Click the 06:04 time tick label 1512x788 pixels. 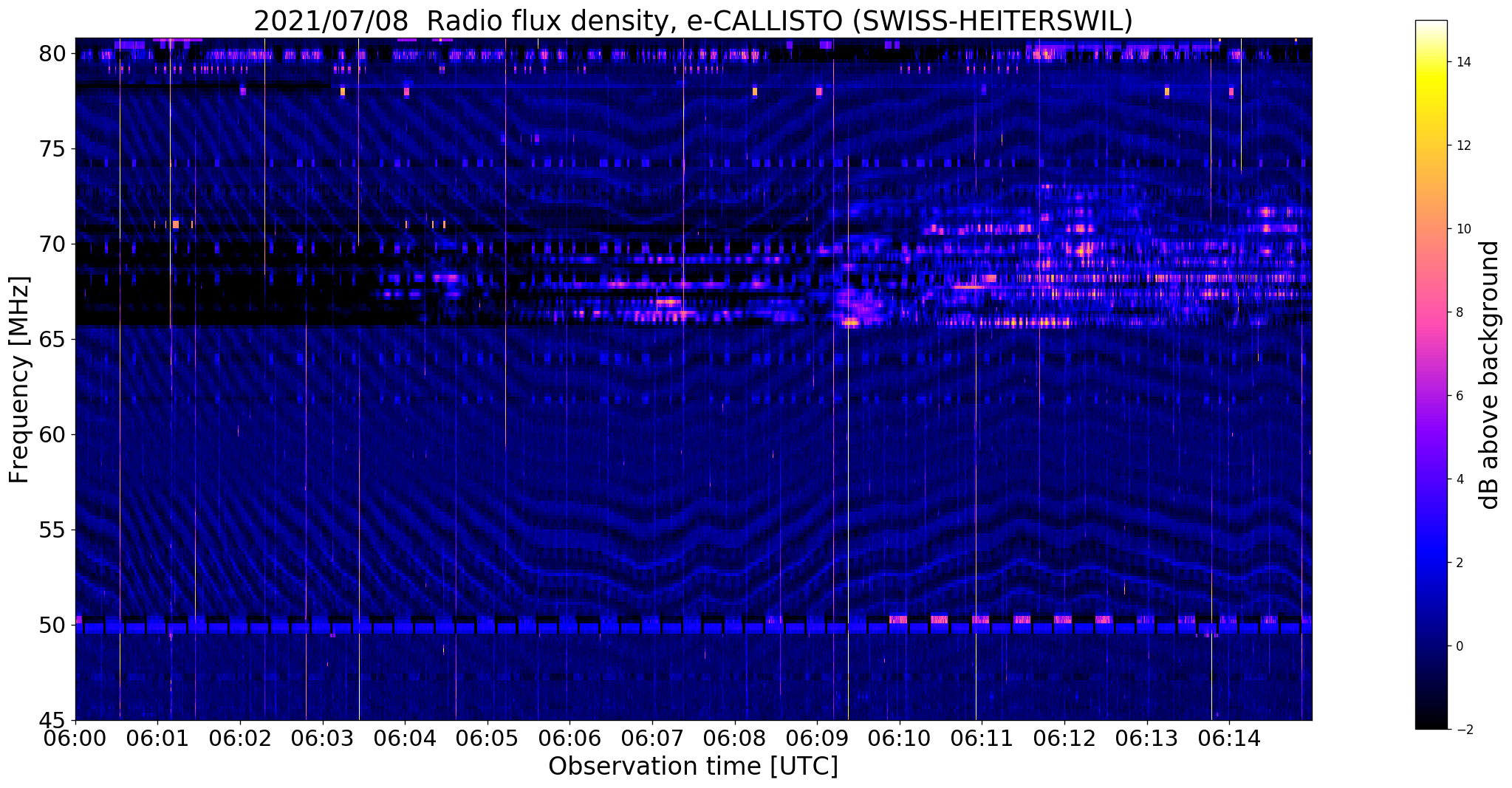(405, 738)
